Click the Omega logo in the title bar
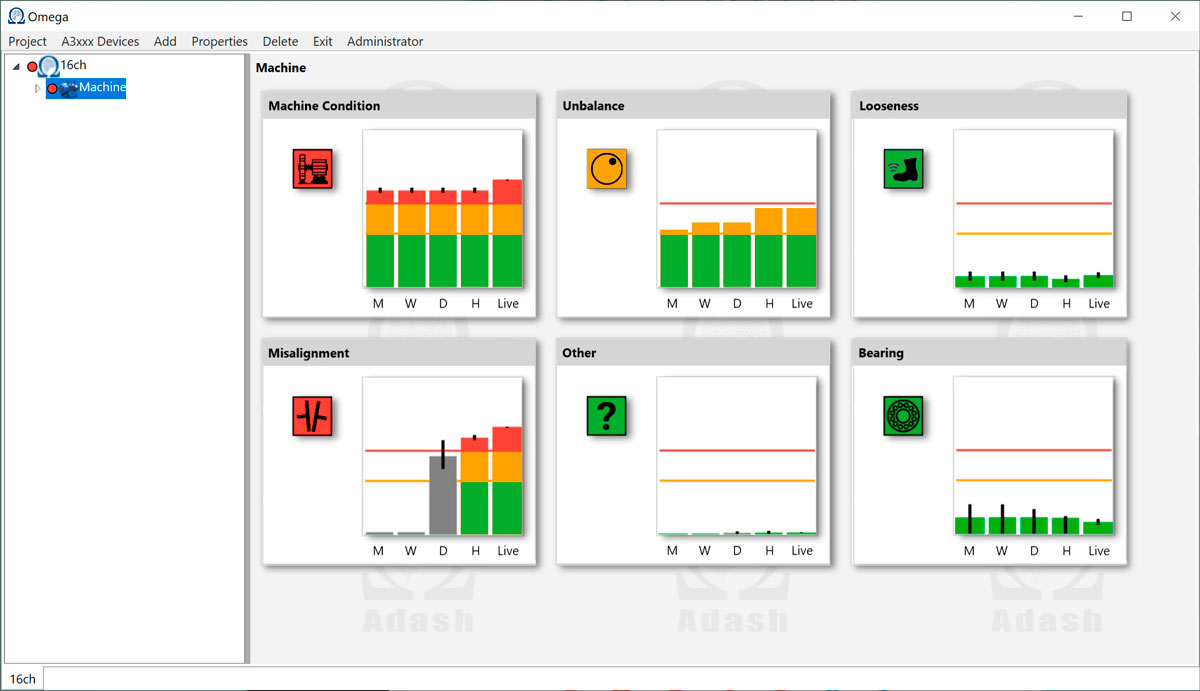Image resolution: width=1200 pixels, height=691 pixels. (14, 15)
